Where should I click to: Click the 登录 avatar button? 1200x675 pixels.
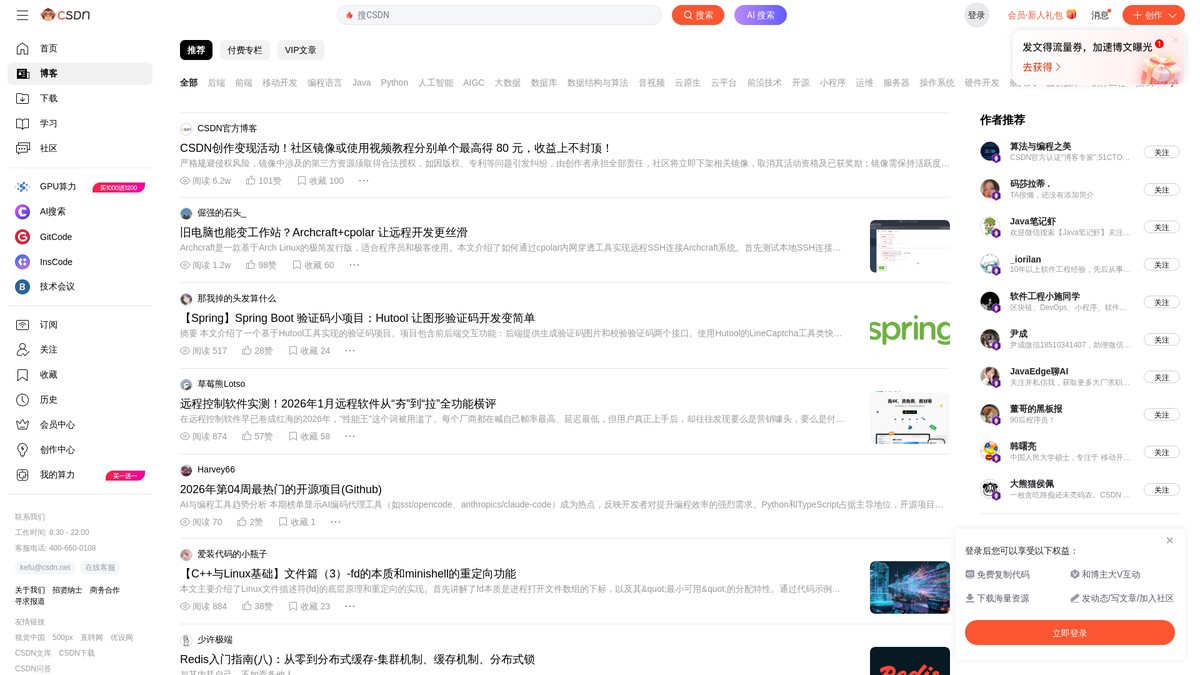[977, 15]
